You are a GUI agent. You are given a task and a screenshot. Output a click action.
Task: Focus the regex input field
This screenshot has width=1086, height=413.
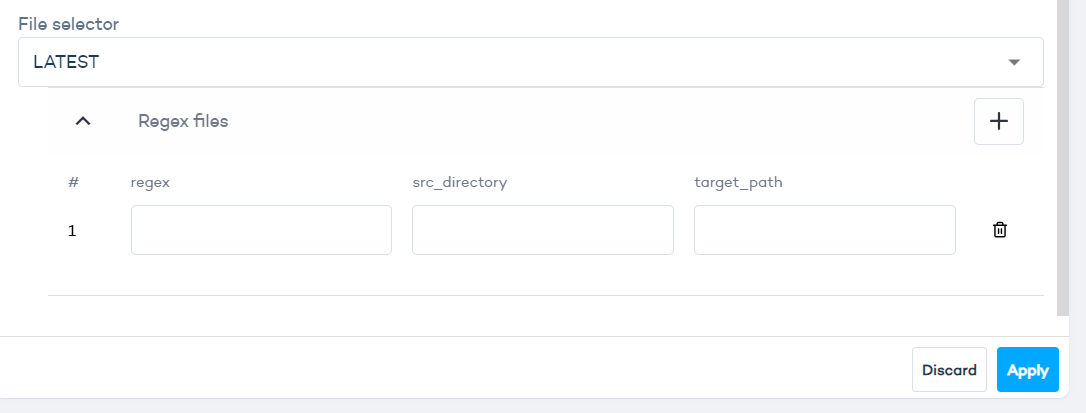[261, 230]
